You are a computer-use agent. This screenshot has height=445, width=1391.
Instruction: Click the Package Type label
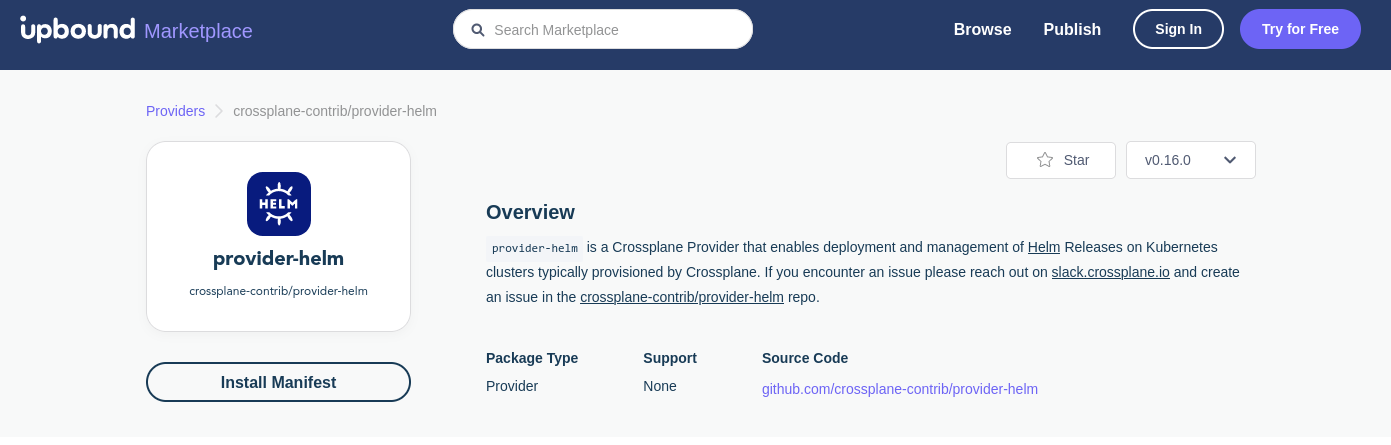point(532,358)
